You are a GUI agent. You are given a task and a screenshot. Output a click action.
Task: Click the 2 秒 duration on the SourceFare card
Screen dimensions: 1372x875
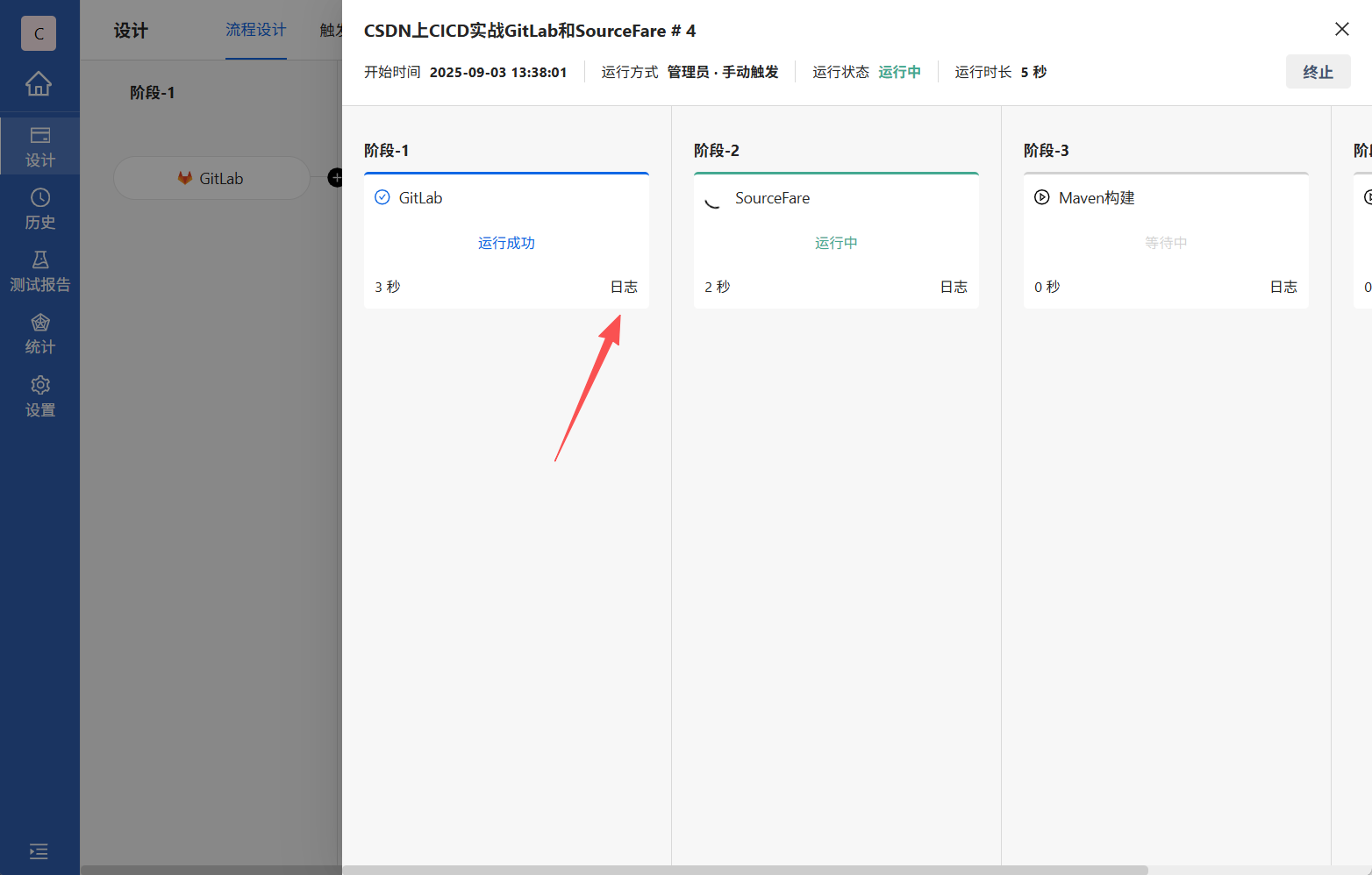(717, 287)
